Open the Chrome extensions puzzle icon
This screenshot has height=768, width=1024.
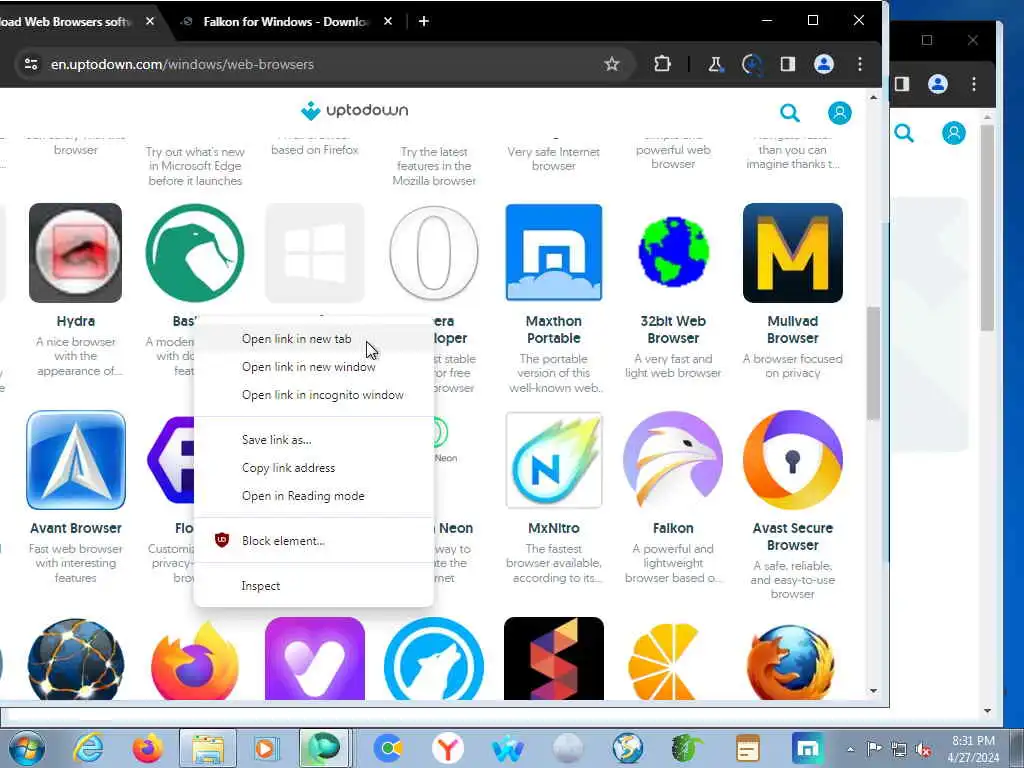coord(662,64)
